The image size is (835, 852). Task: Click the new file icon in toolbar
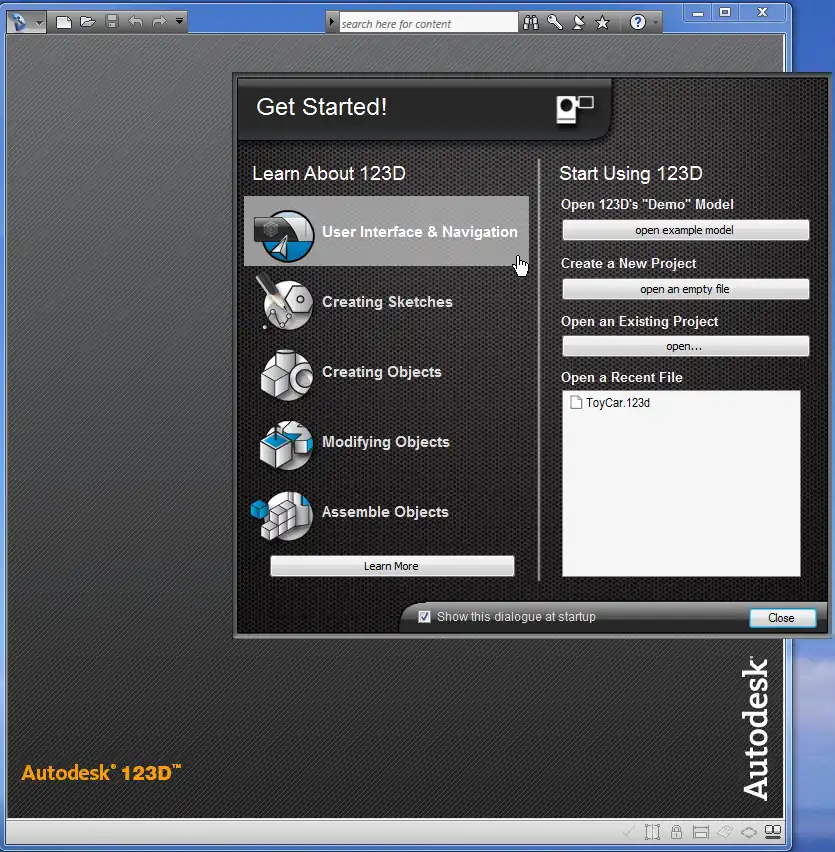tap(64, 22)
